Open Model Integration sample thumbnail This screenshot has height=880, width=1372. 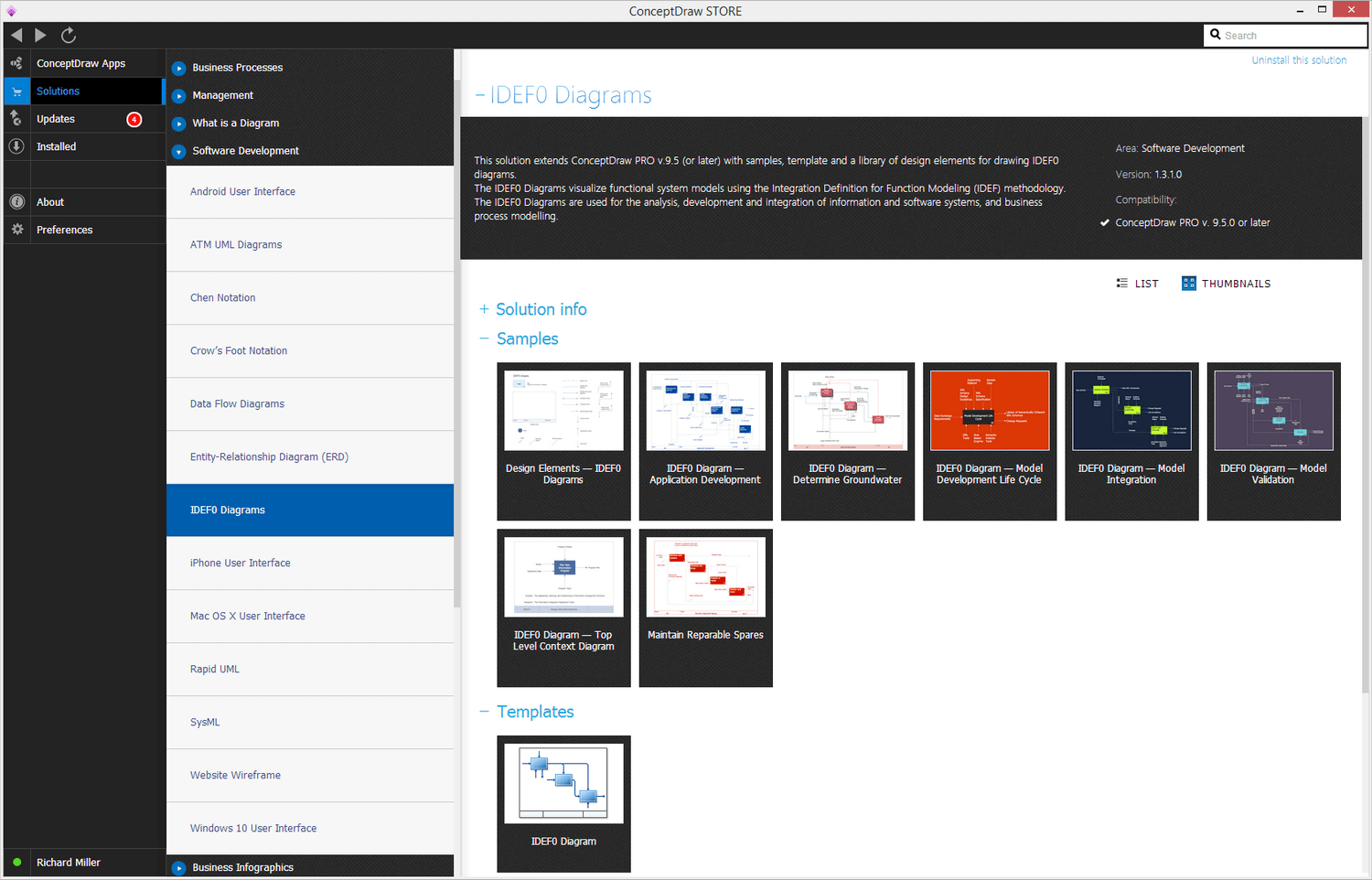1131,441
